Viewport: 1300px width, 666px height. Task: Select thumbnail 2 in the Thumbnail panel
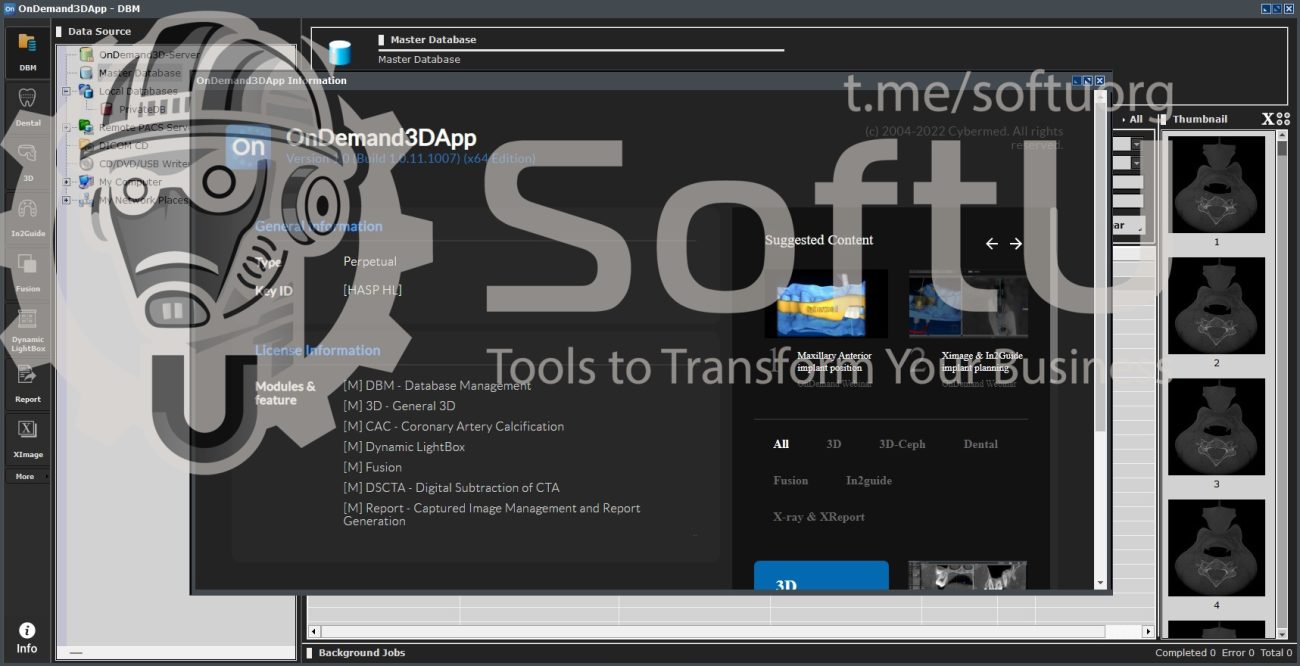(x=1216, y=305)
